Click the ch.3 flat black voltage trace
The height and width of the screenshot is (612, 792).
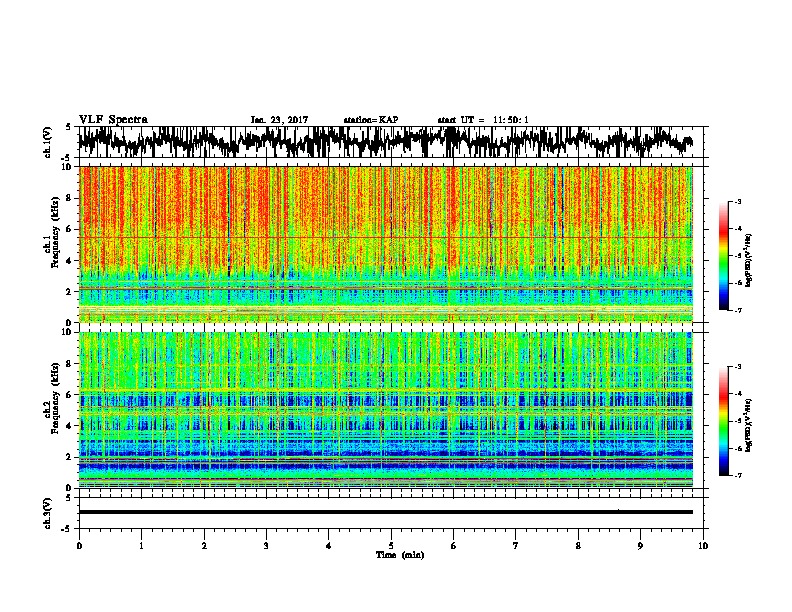coord(386,512)
